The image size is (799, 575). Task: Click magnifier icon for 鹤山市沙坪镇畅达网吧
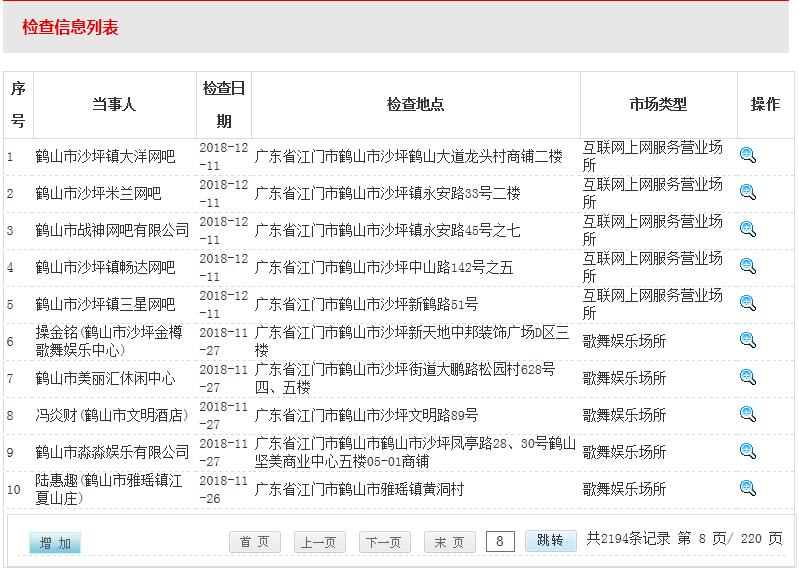click(747, 266)
